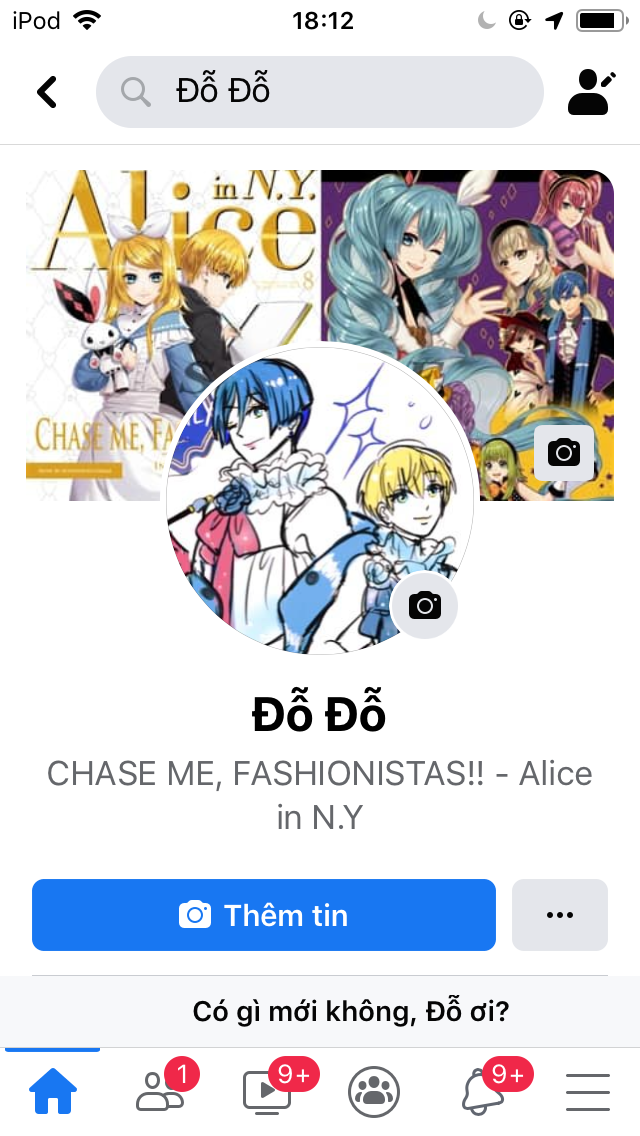Open the Home tab icon
Screen dimensions: 640x1136
click(x=52, y=1091)
